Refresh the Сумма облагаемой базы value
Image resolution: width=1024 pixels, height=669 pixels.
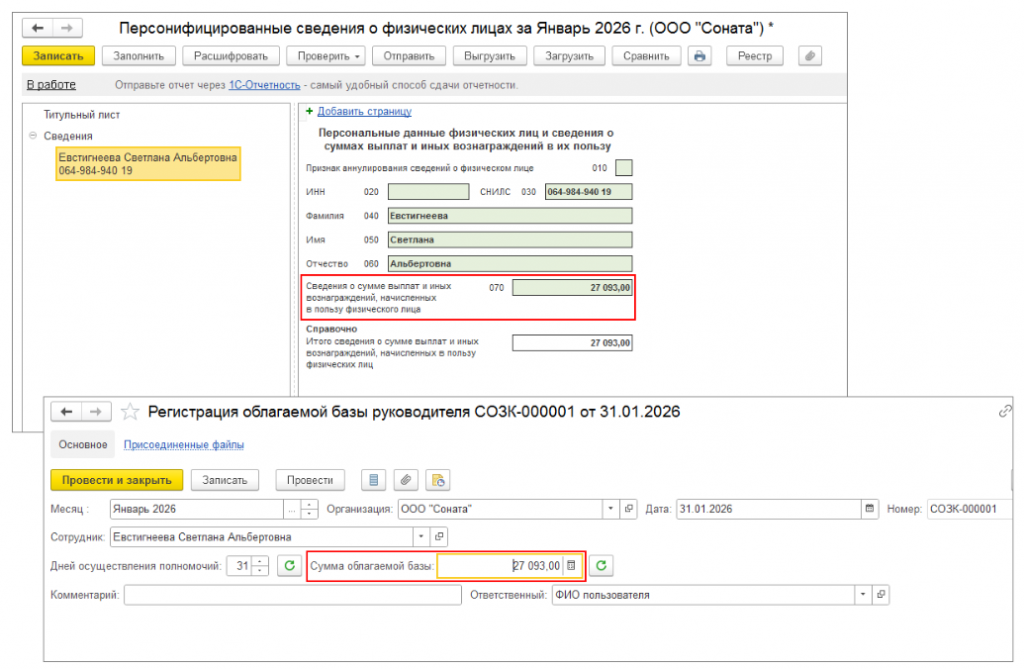[601, 565]
